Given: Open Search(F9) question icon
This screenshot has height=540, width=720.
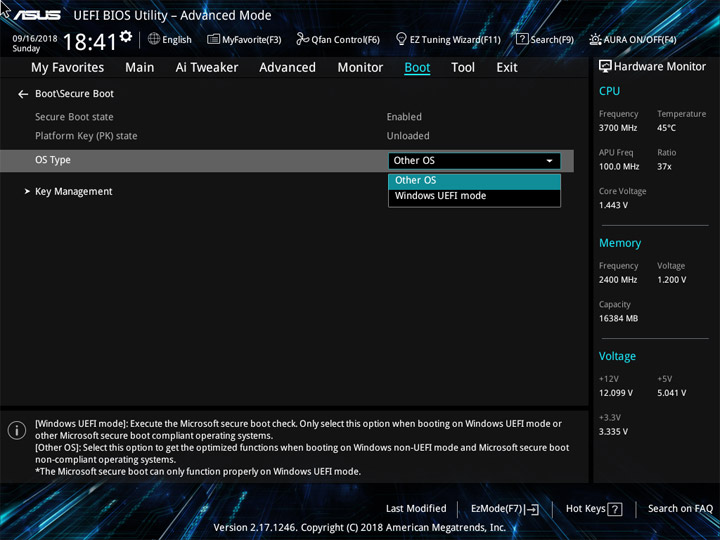Looking at the screenshot, I should point(522,39).
